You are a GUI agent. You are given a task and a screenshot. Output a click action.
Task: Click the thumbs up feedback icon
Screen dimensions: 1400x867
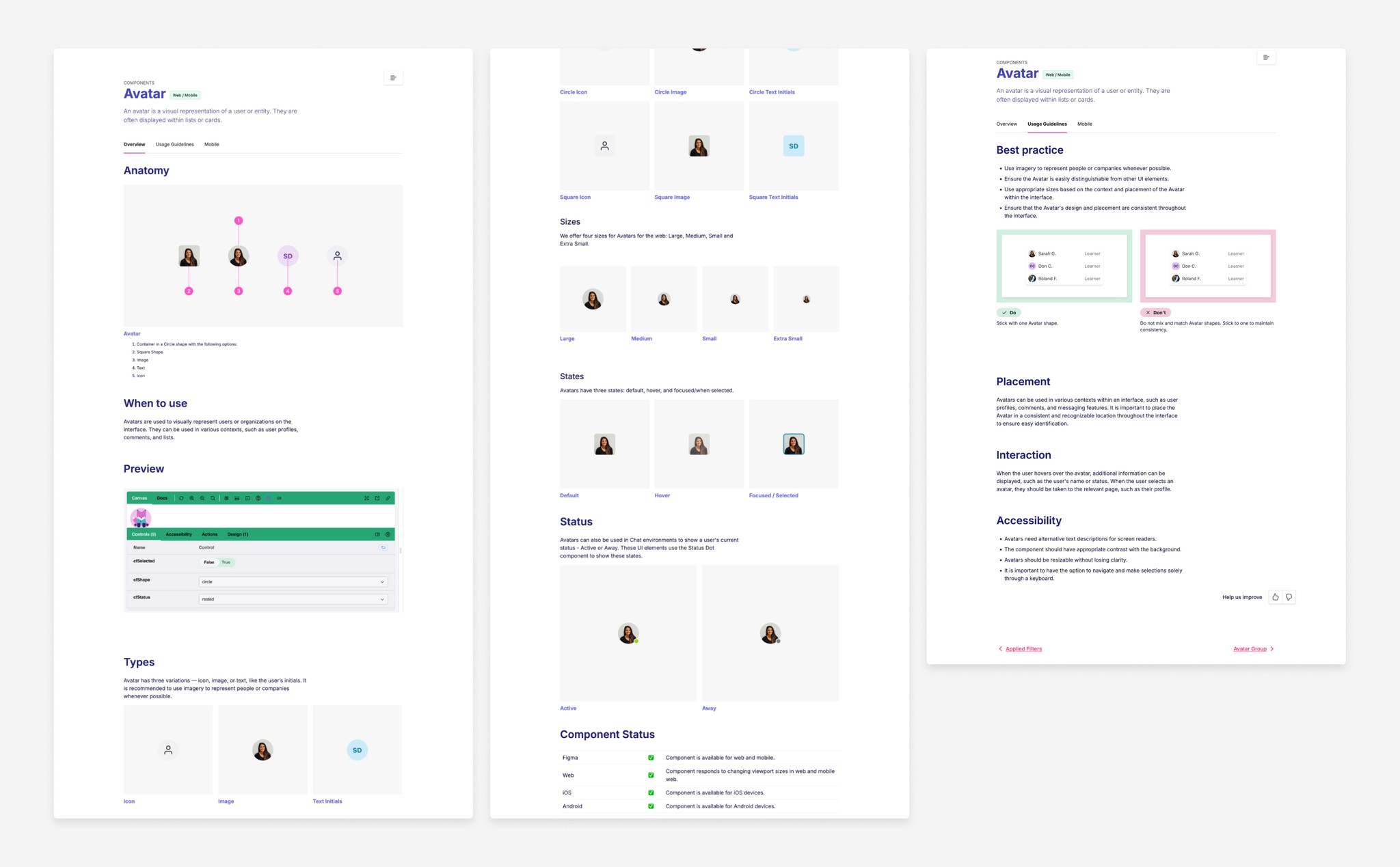pos(1275,597)
